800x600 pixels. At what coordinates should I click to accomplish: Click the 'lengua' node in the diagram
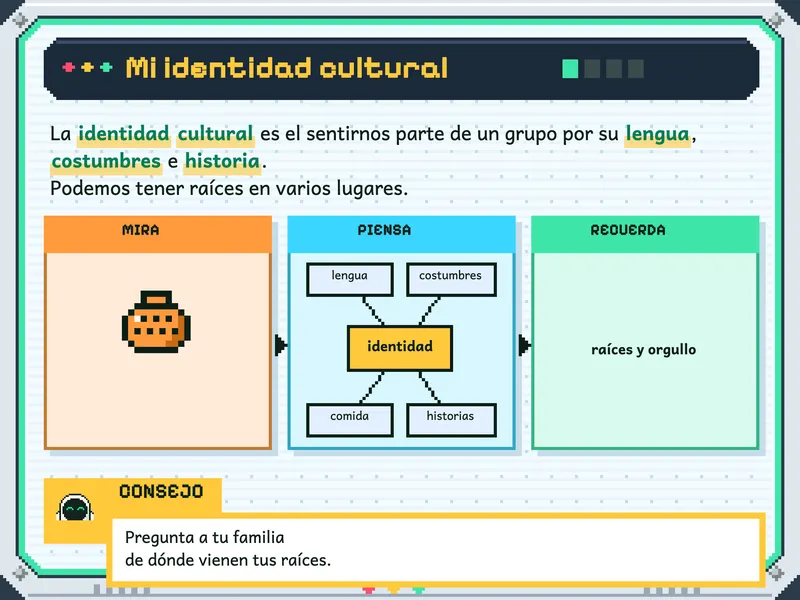point(350,279)
